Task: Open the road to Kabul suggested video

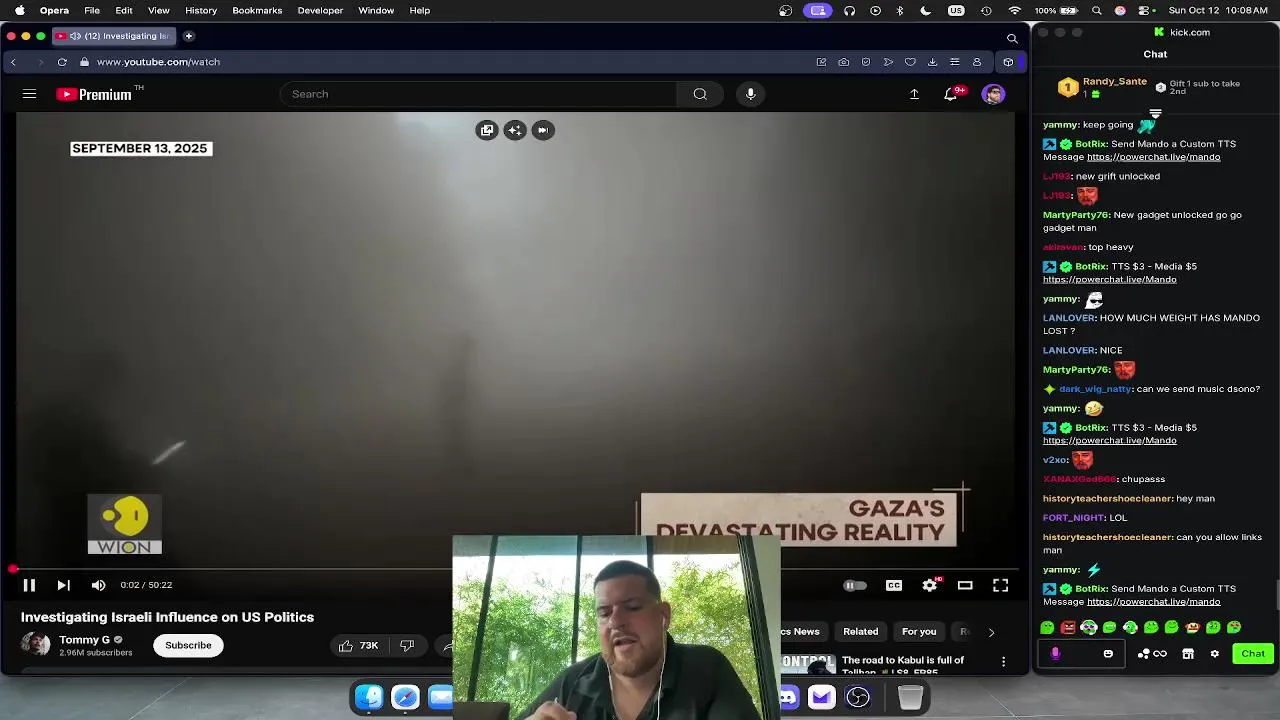Action: click(x=903, y=665)
